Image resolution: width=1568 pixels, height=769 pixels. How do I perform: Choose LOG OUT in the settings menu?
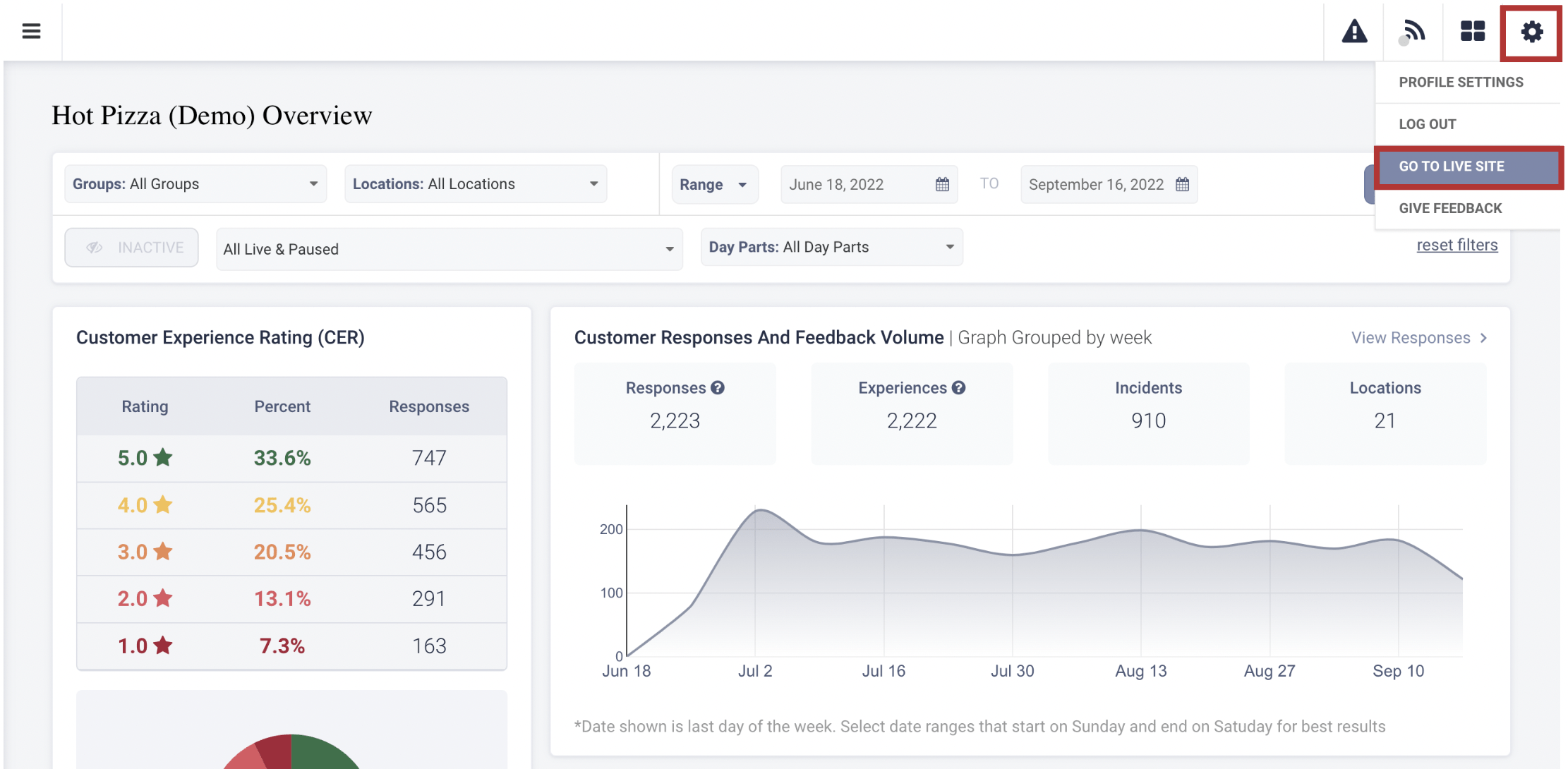tap(1428, 124)
